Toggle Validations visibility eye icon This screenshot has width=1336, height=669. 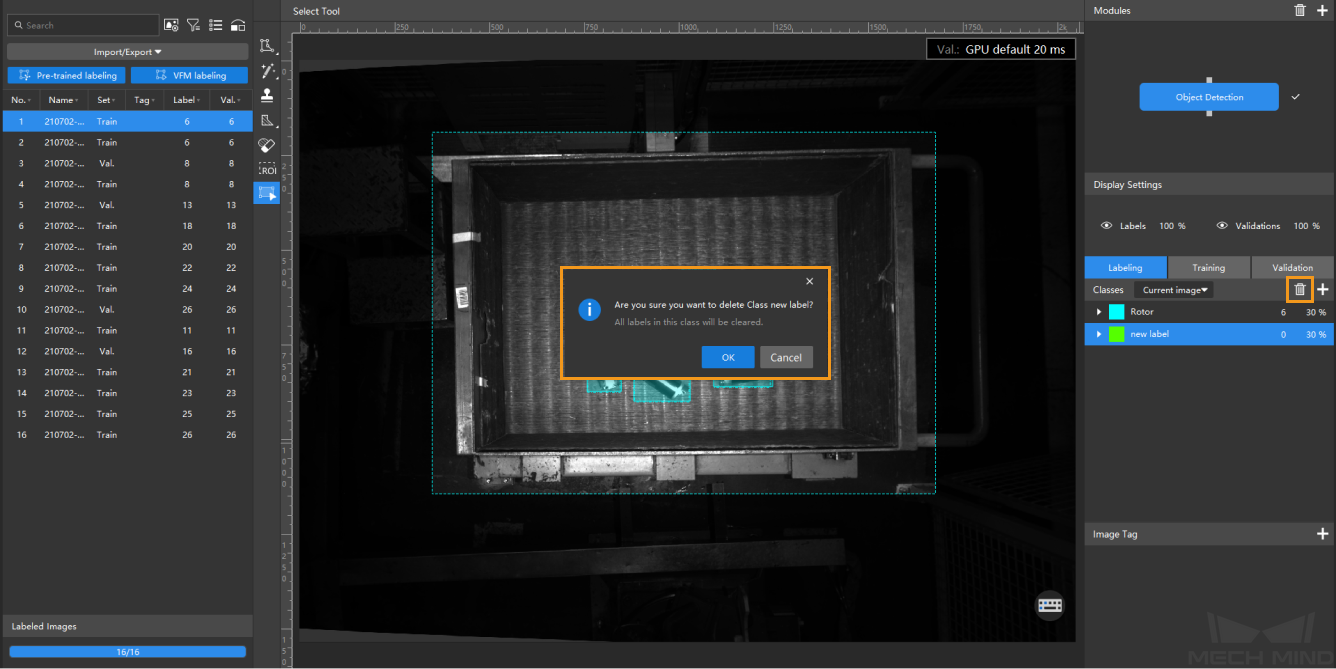pos(1221,226)
